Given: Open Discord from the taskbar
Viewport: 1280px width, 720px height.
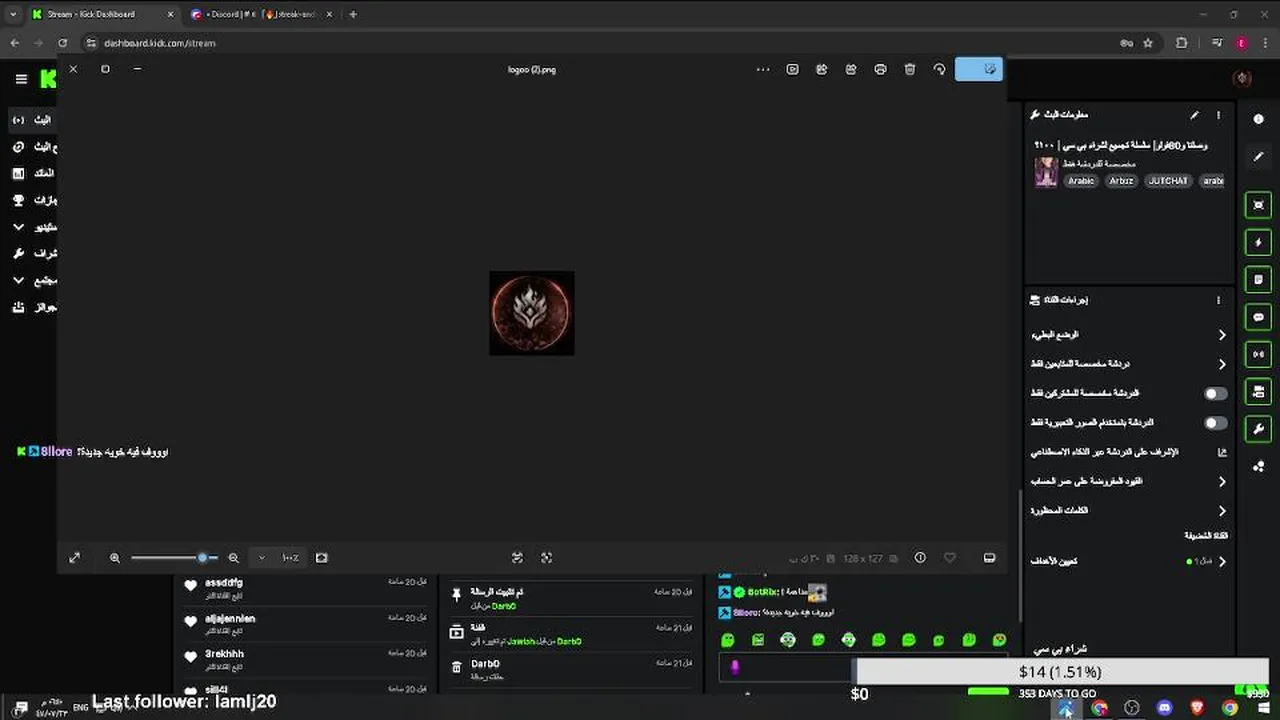Looking at the screenshot, I should [1164, 708].
